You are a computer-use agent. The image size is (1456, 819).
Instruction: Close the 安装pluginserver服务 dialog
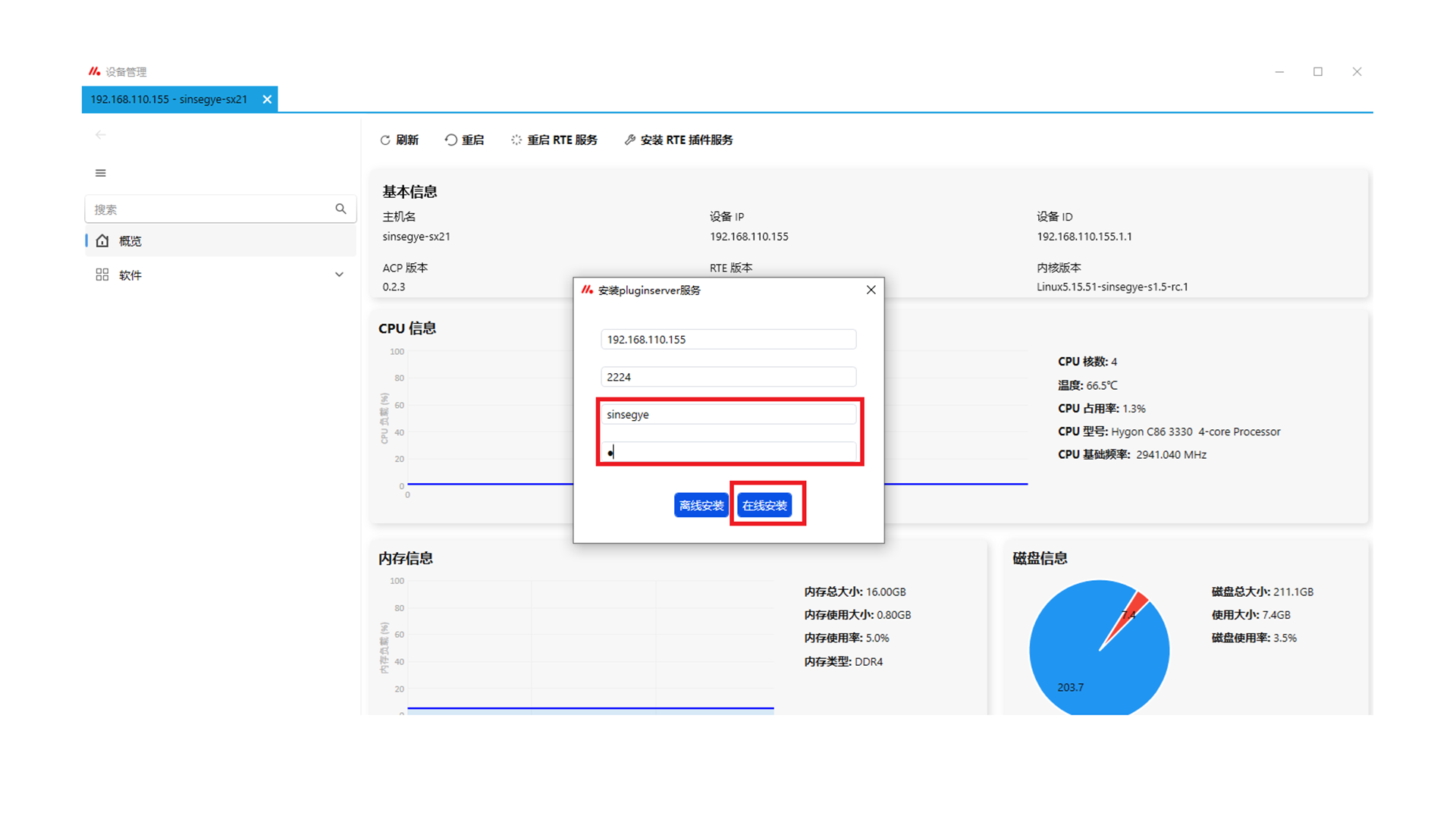pos(871,290)
